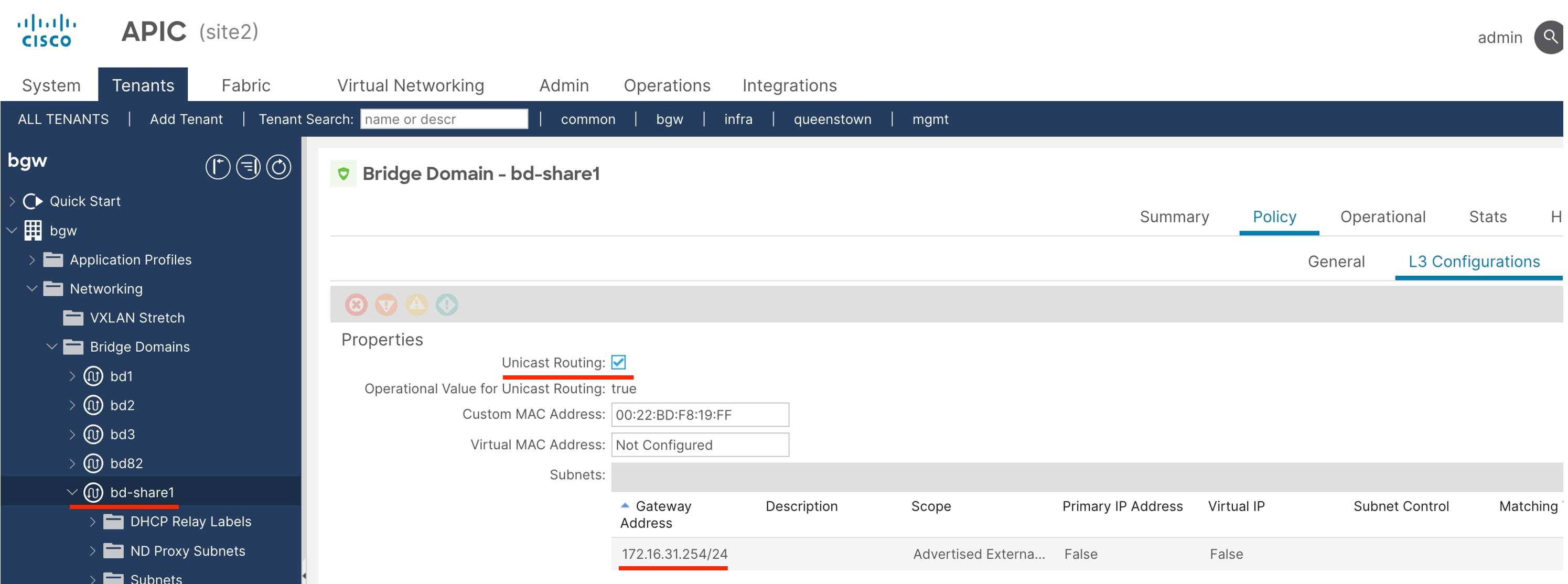Screen dimensions: 1568x584
Task: Click ALL TENANTS link
Action: coord(63,119)
